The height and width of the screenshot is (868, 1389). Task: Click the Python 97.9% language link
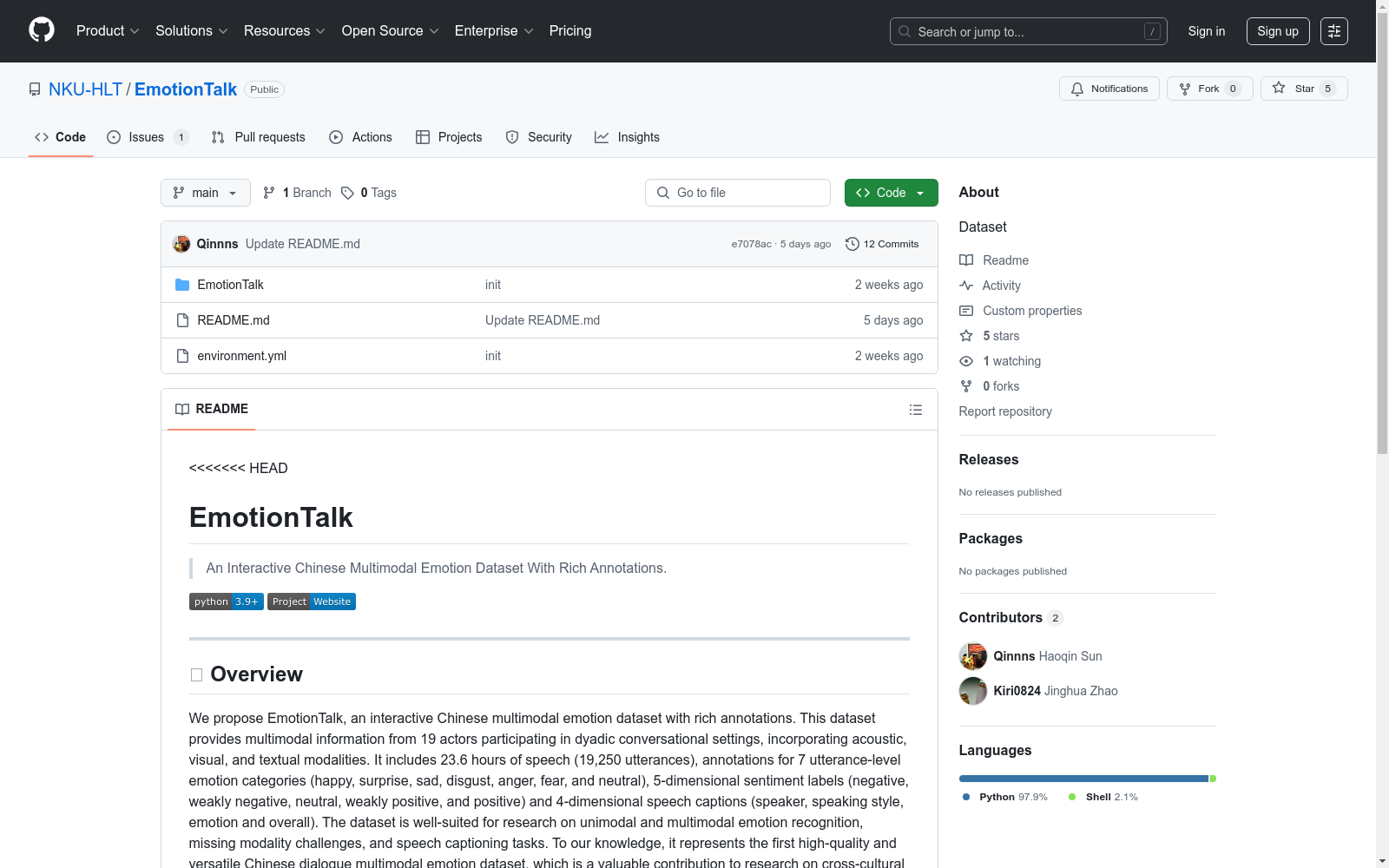[x=1004, y=797]
